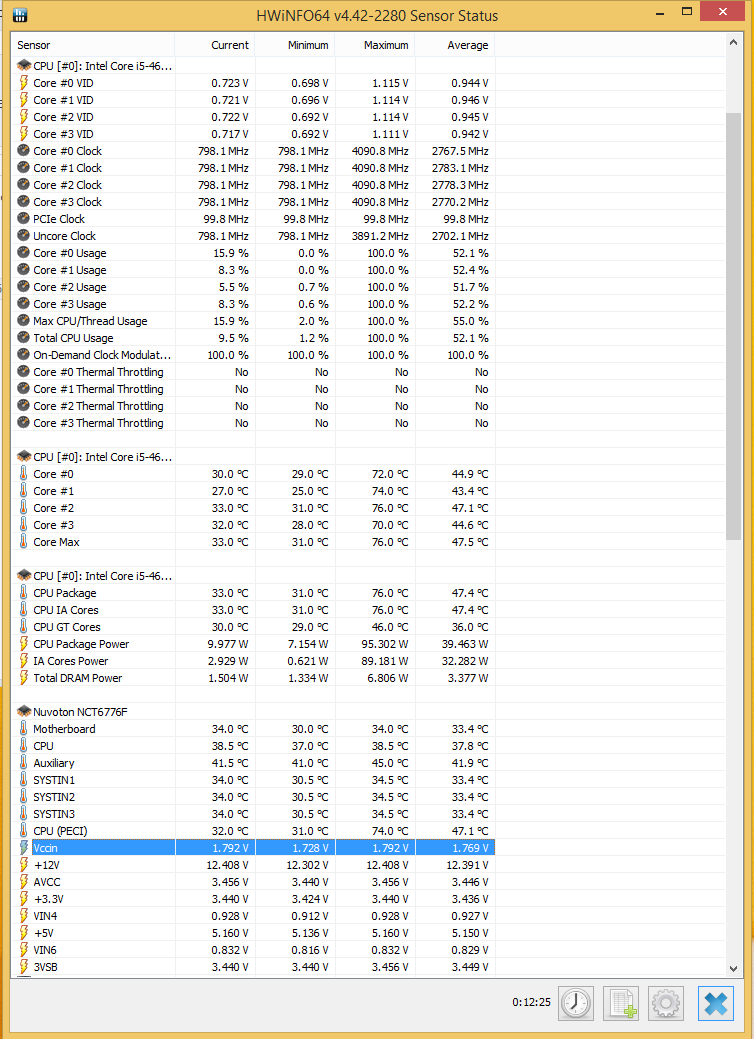
Task: Click chip icon beside Nuvoton NCT6776F
Action: [x=24, y=712]
